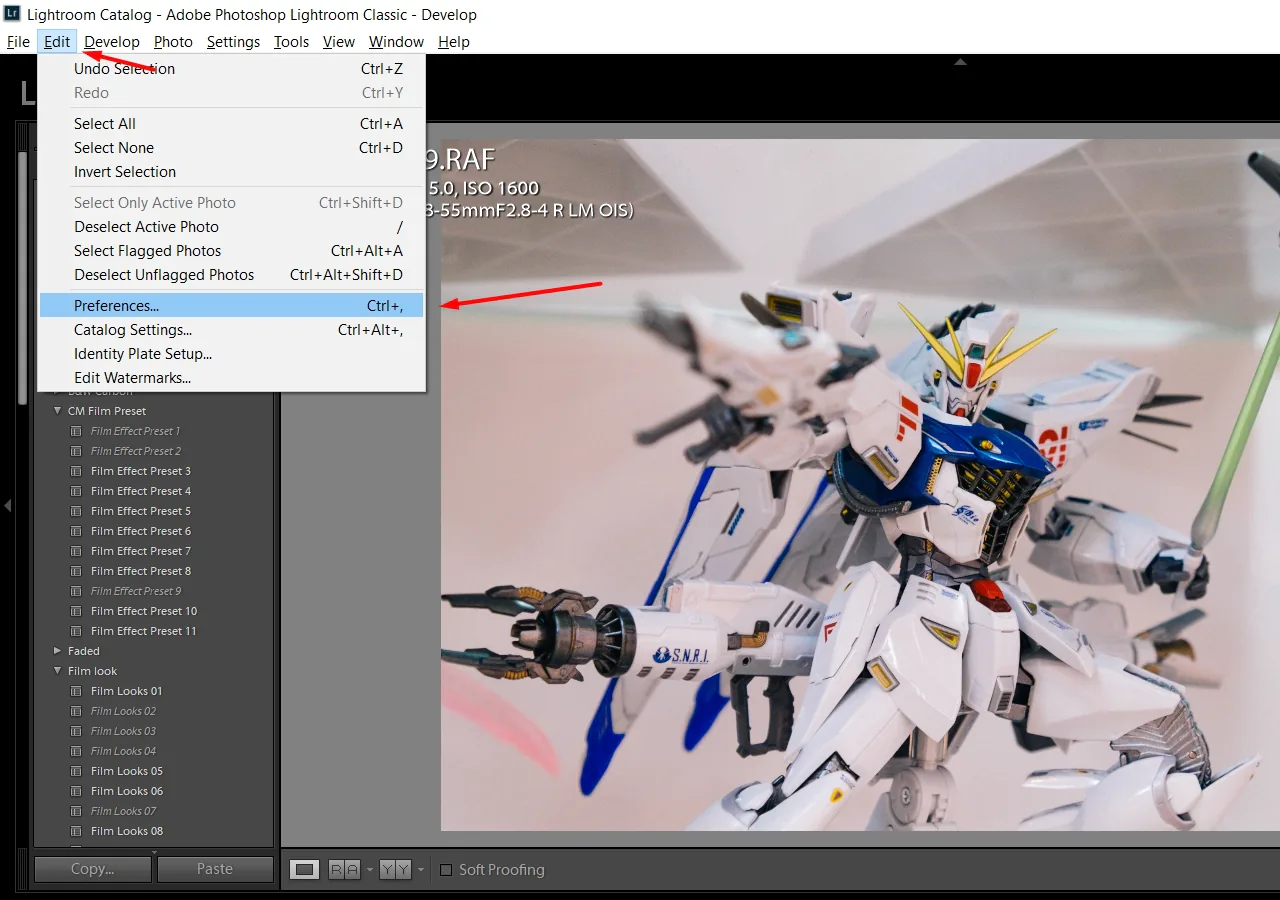Expand the Faded preset group

point(58,651)
